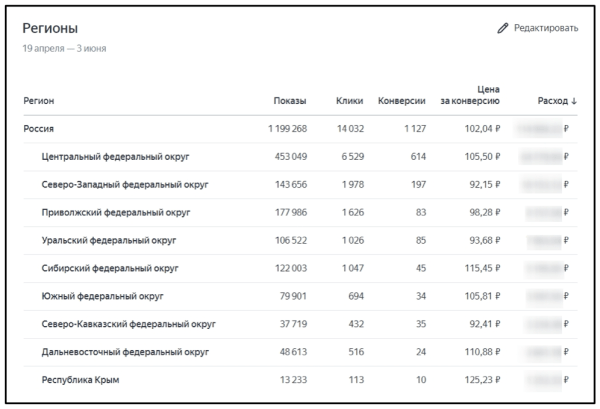Select Южный федеральный округ row

[x=103, y=297]
